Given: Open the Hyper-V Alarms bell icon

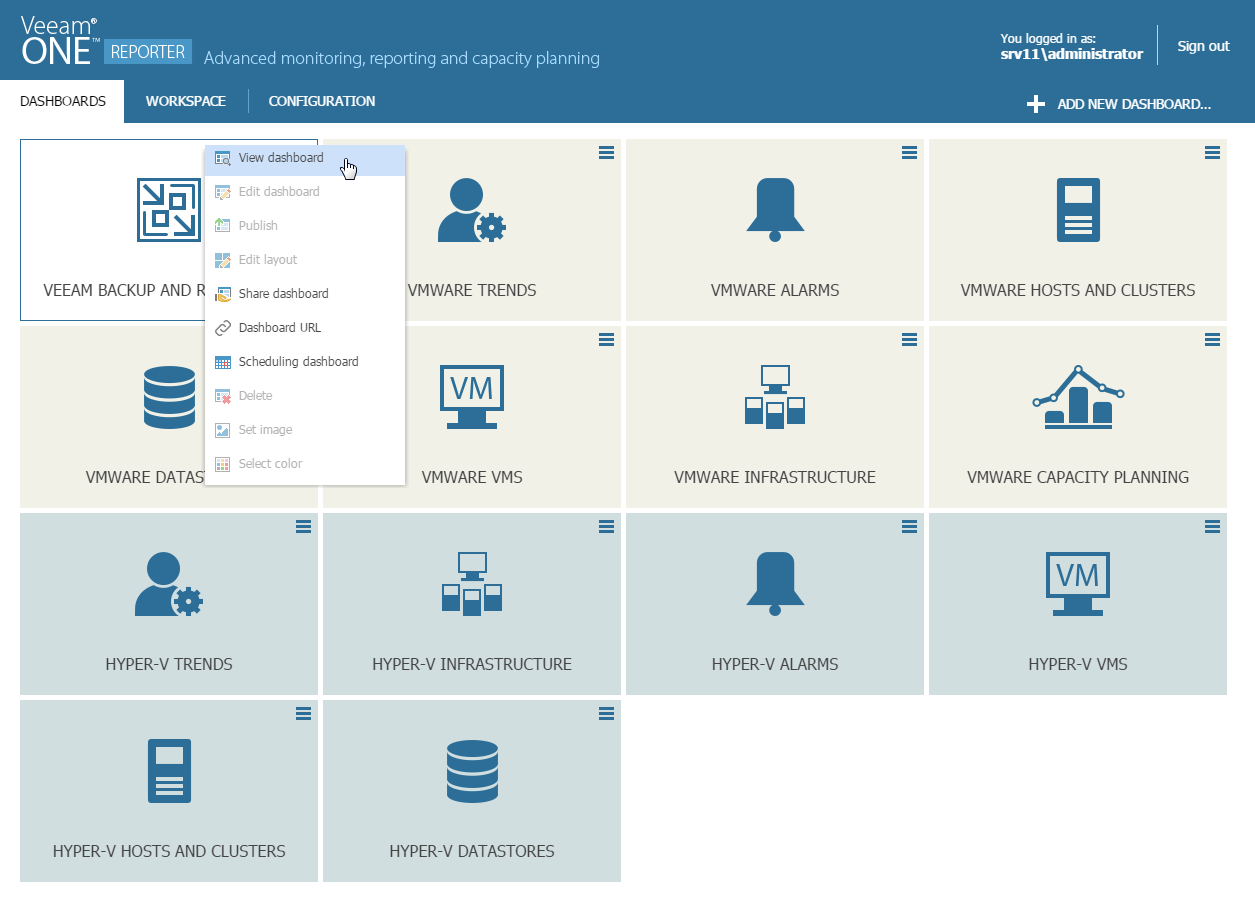Looking at the screenshot, I should pyautogui.click(x=775, y=584).
